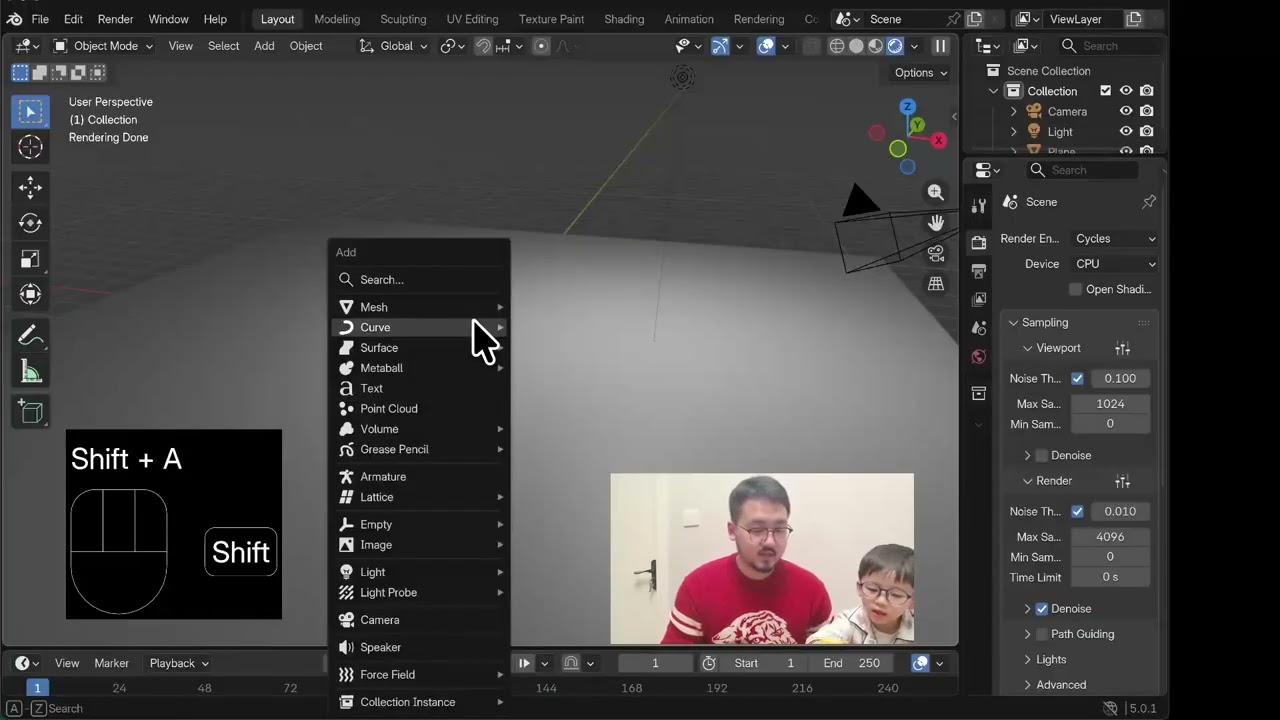The height and width of the screenshot is (720, 1280).
Task: Switch viewport to solid shading
Action: point(856,46)
